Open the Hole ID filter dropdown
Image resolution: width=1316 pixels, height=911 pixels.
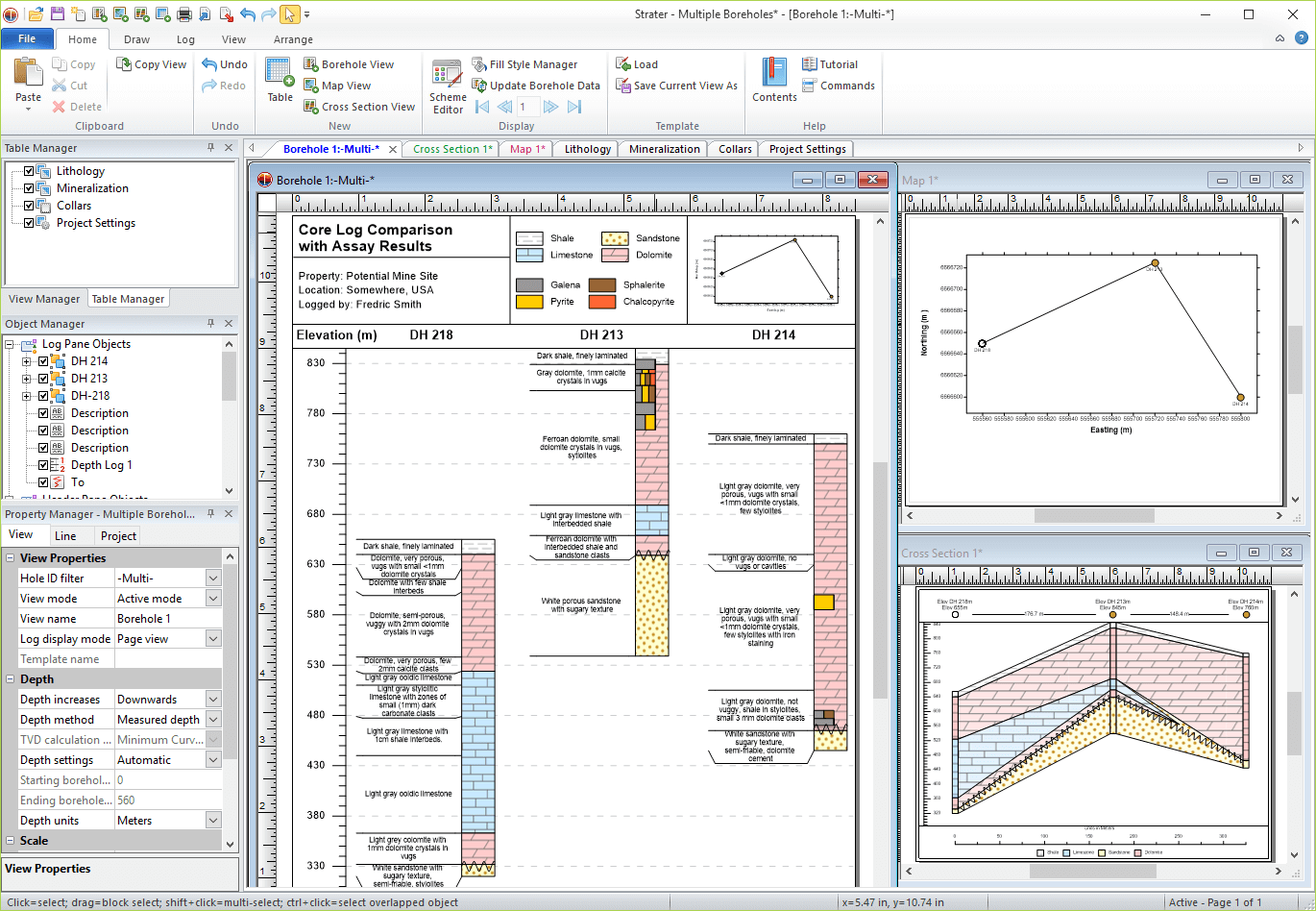[213, 579]
